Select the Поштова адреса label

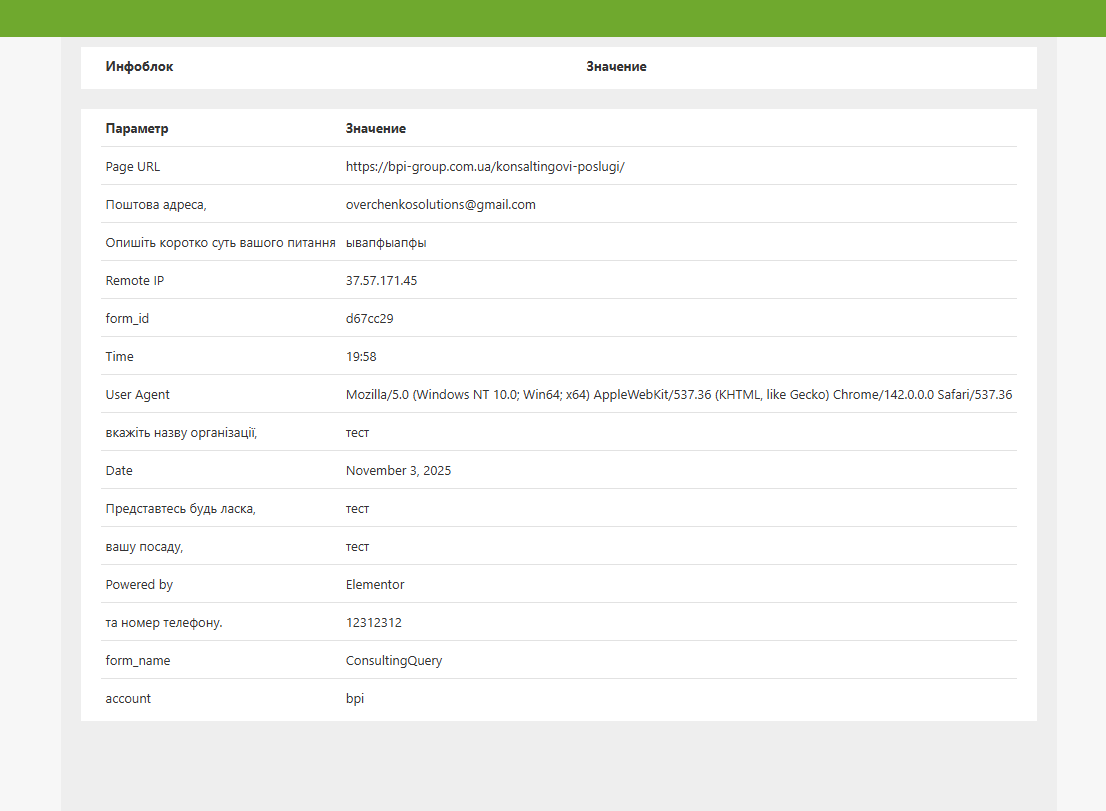click(x=156, y=205)
